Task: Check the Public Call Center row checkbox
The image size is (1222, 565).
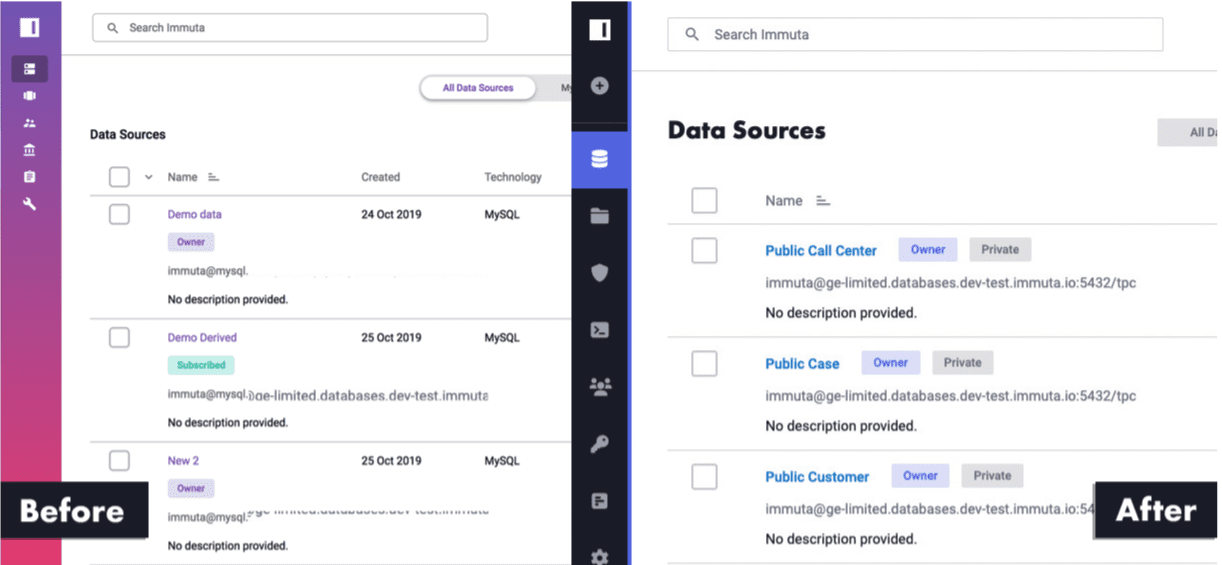Action: 705,250
